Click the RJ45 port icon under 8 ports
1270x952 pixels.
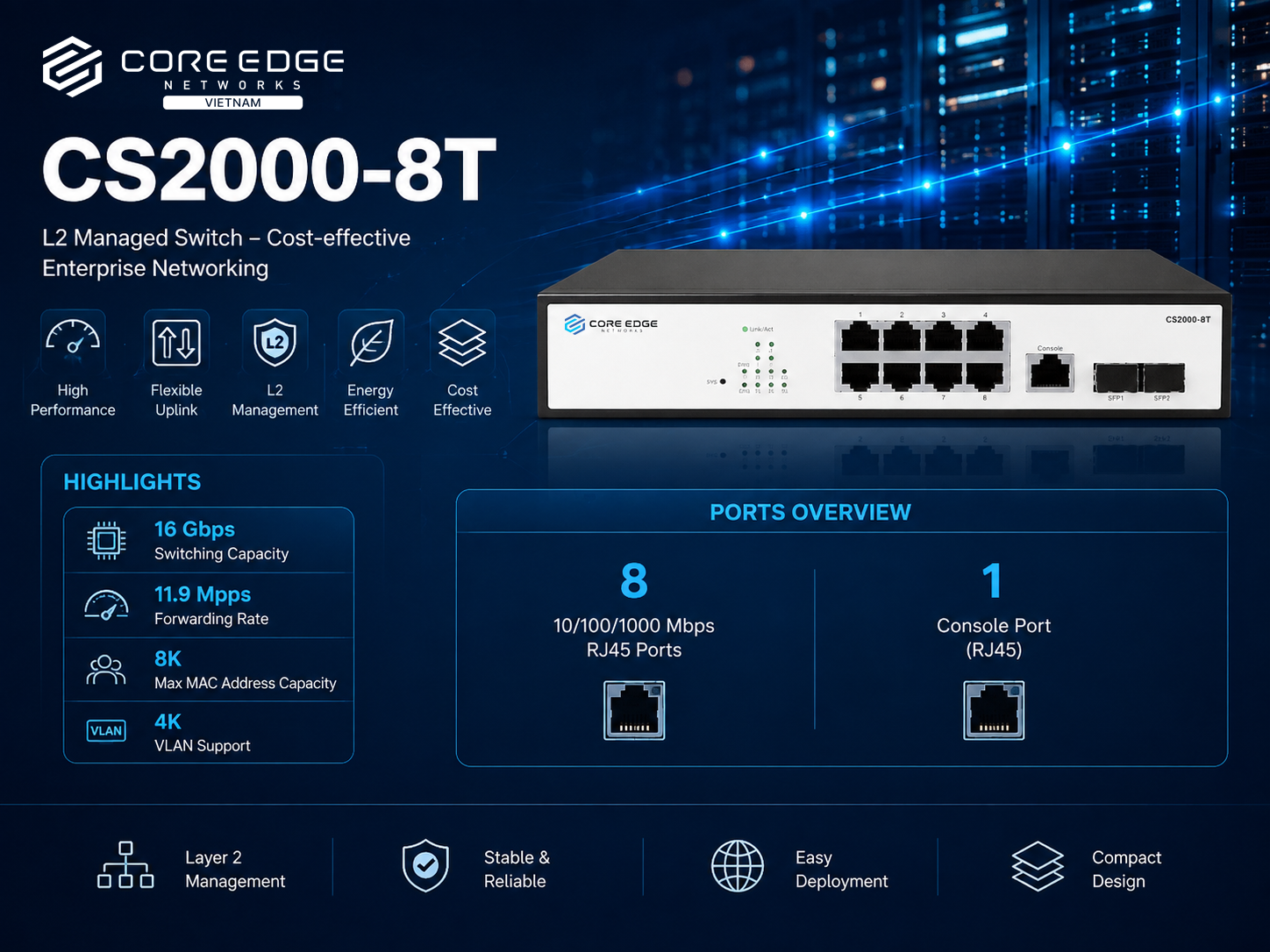click(x=634, y=710)
